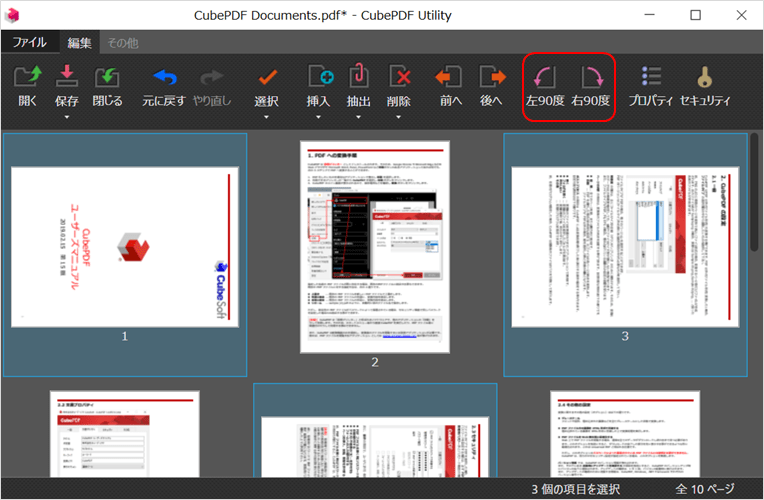Click the 全 10 ページ status text
The image size is (764, 500).
tap(705, 489)
